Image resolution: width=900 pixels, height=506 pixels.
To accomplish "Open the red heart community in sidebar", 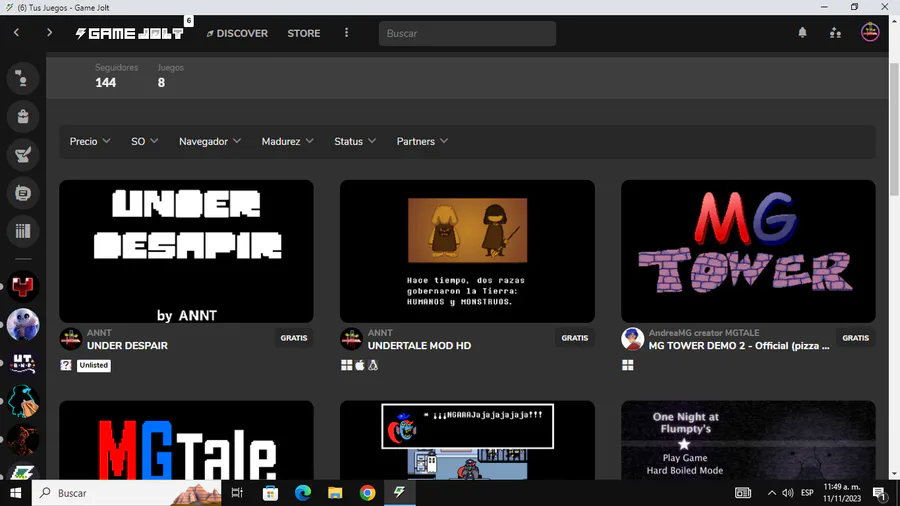I will pyautogui.click(x=23, y=286).
